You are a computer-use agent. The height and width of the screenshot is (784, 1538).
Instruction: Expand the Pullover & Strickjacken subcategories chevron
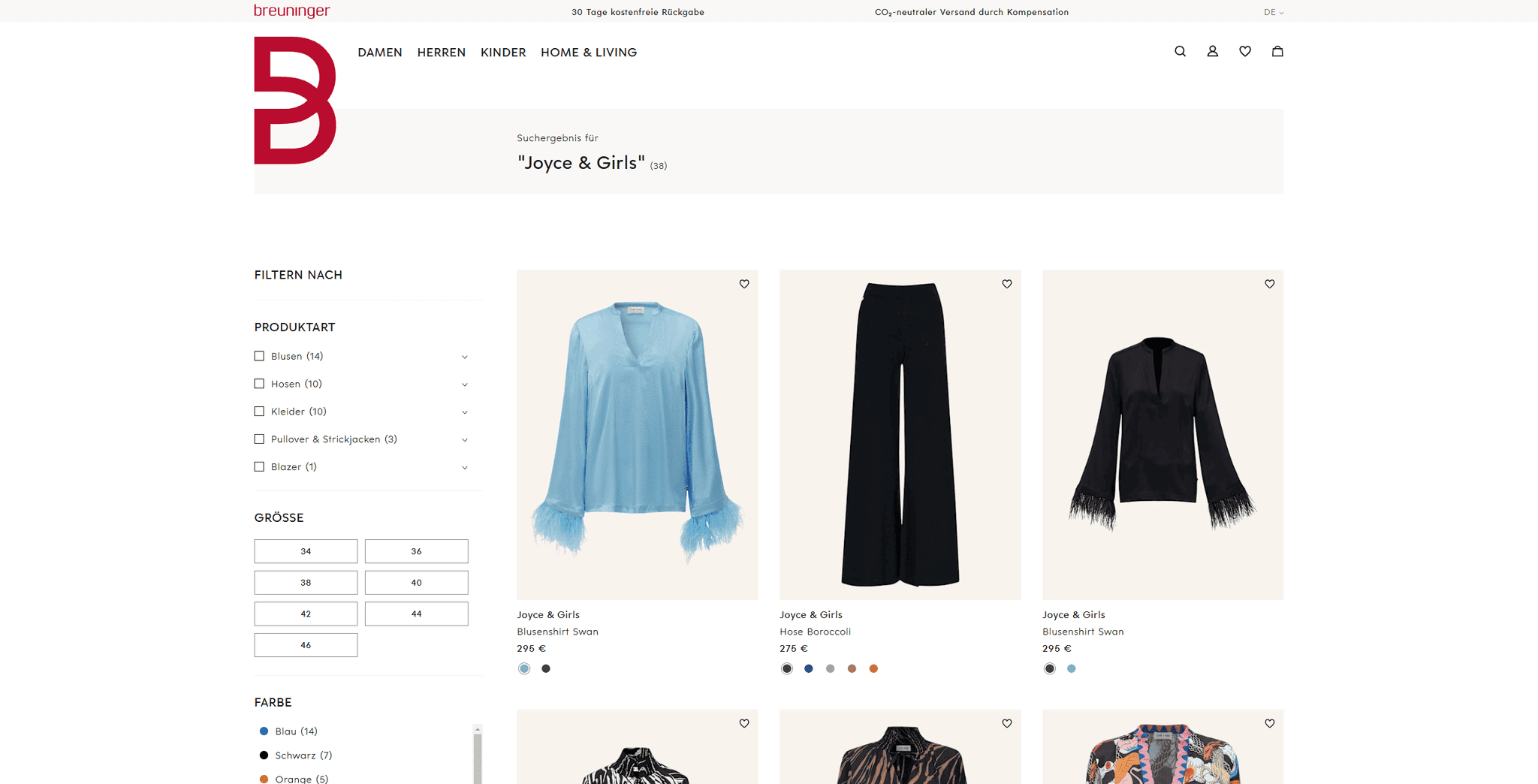point(464,440)
